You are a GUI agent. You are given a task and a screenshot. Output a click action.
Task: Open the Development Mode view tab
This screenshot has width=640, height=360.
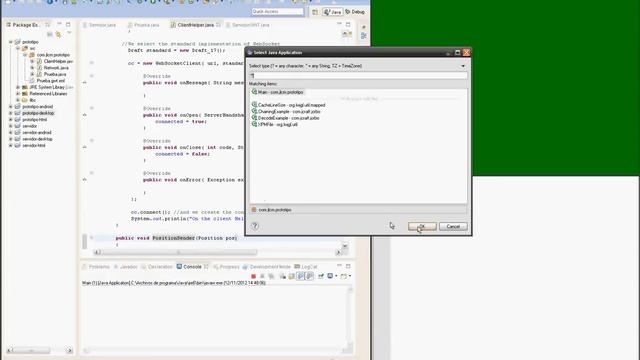coord(267,267)
